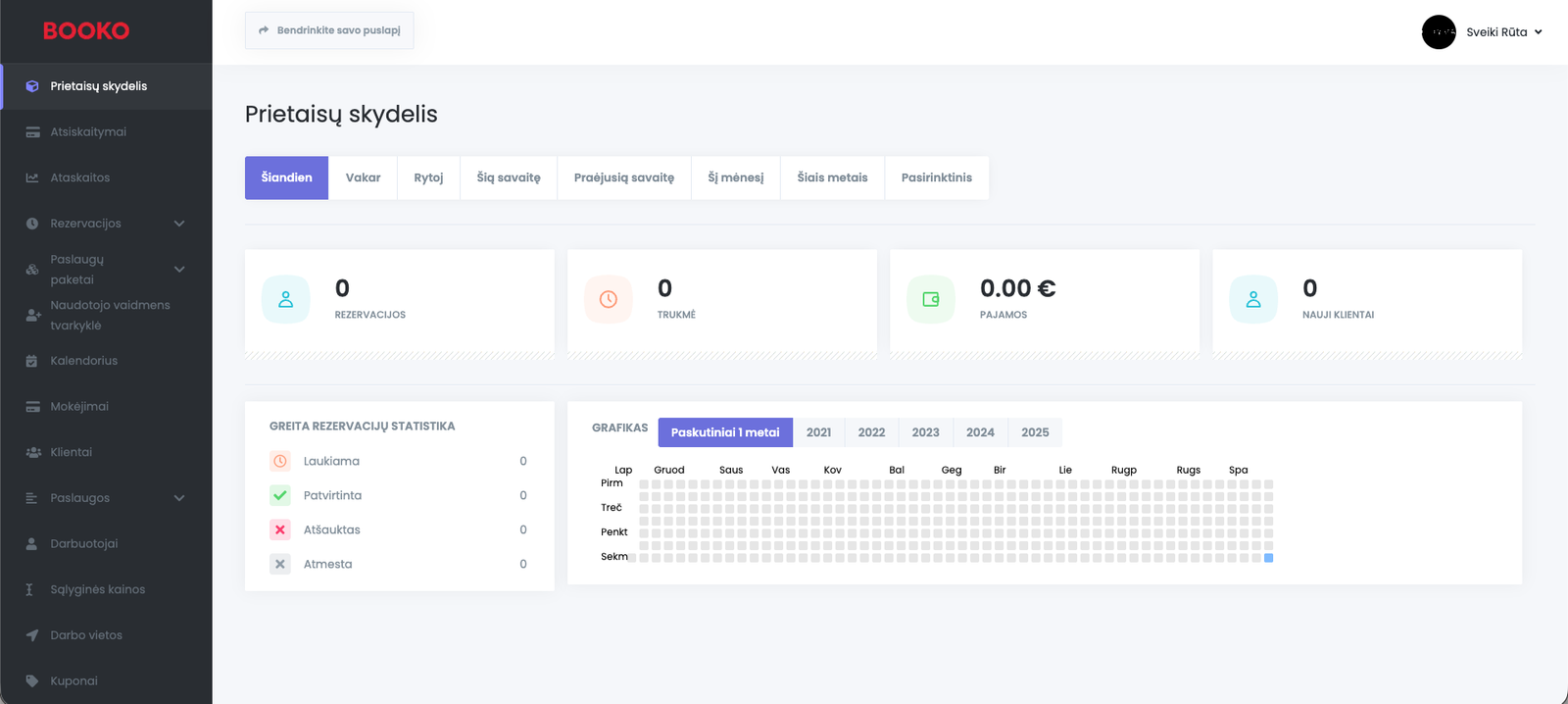Image resolution: width=1568 pixels, height=704 pixels.
Task: Expand the Paslaugų paketai chevron
Action: coord(179,270)
